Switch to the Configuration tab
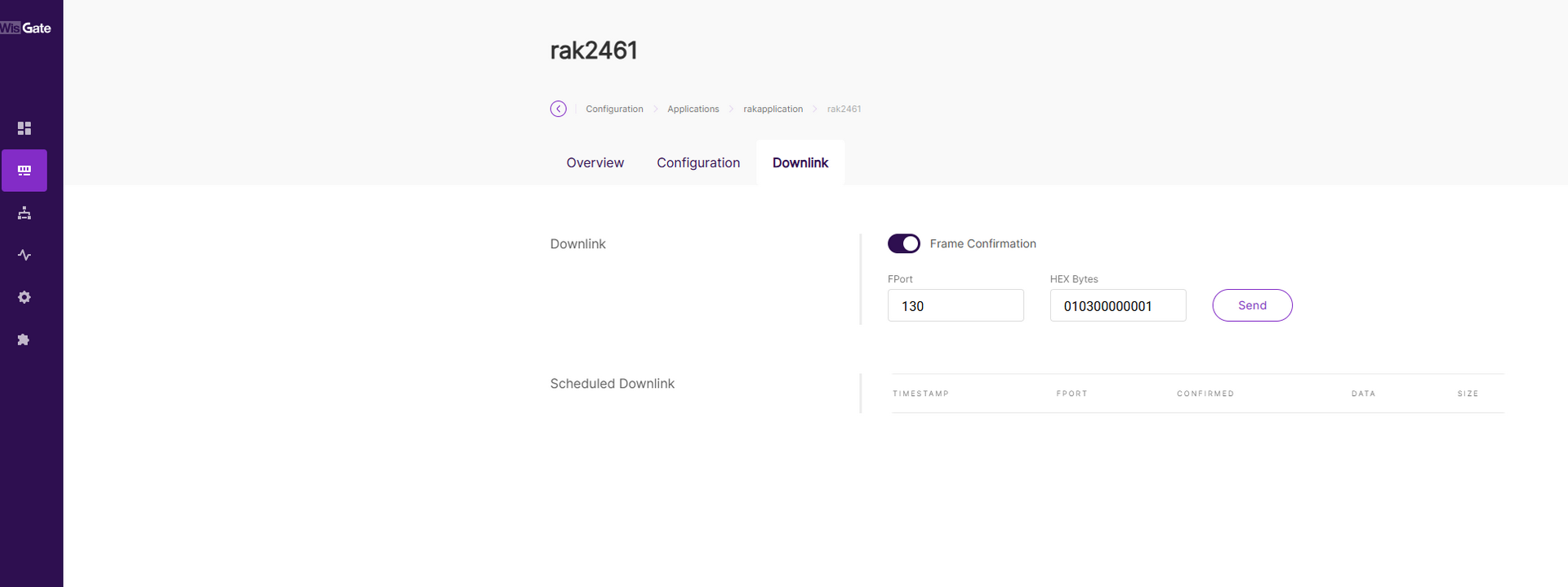Image resolution: width=1568 pixels, height=587 pixels. pyautogui.click(x=698, y=162)
